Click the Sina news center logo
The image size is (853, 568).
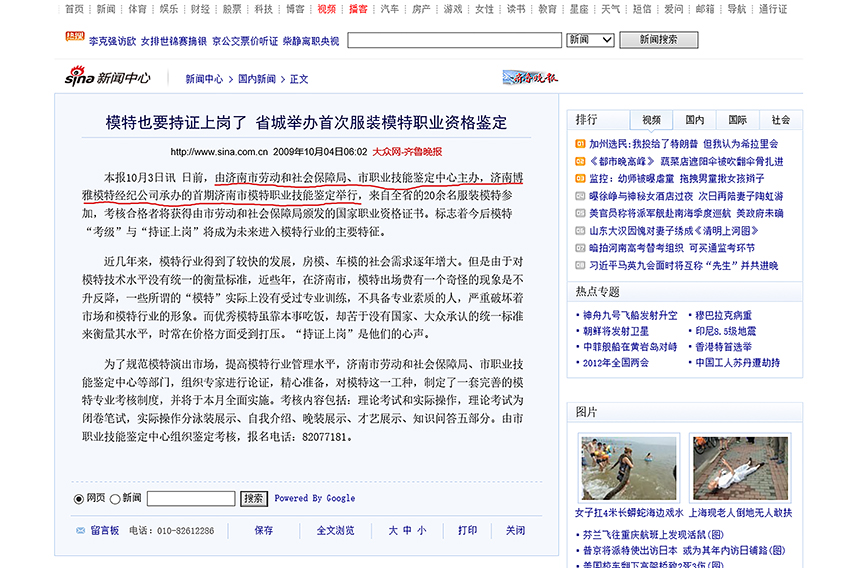click(x=108, y=77)
